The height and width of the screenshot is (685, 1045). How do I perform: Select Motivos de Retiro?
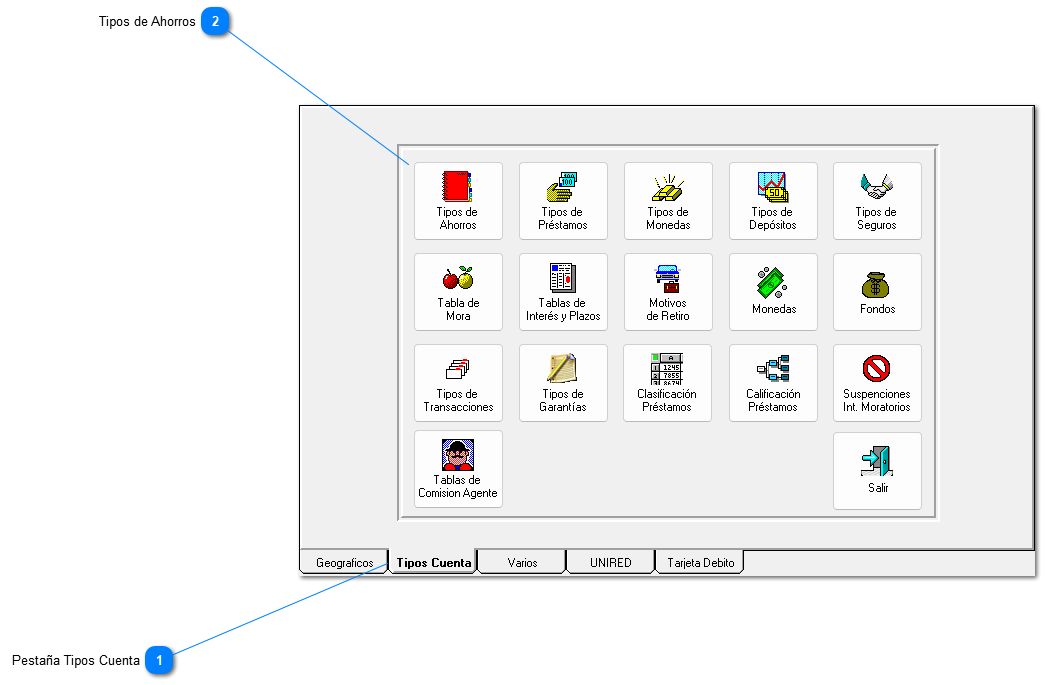[668, 292]
